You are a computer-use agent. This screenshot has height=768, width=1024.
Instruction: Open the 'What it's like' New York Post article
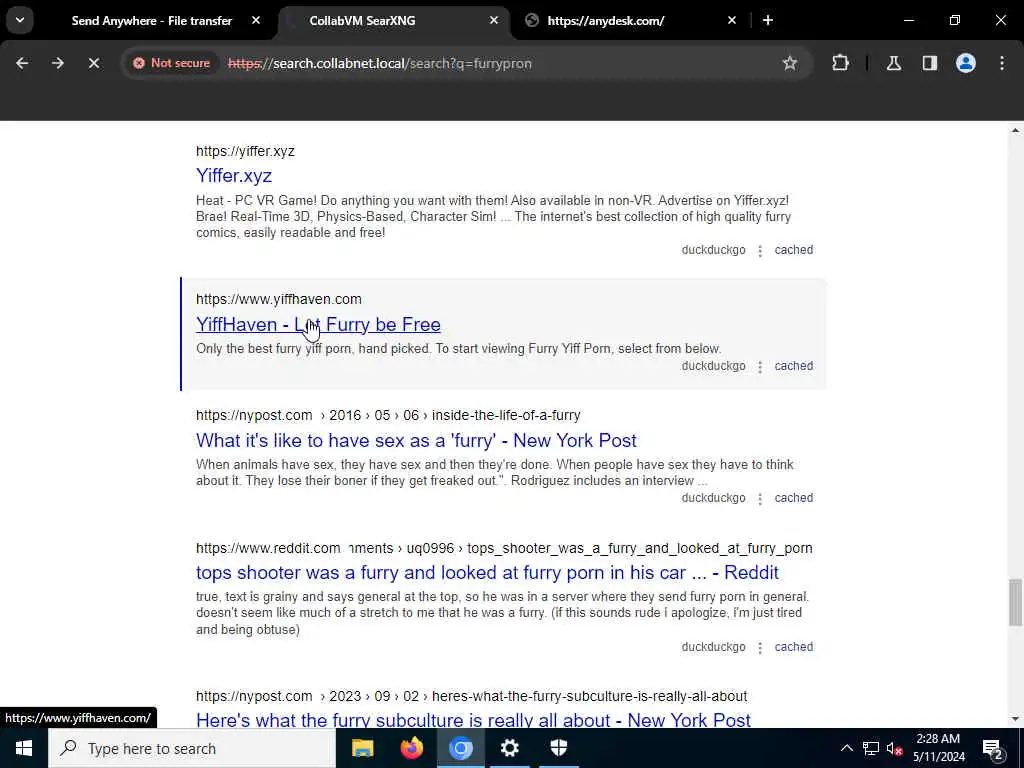click(x=416, y=441)
